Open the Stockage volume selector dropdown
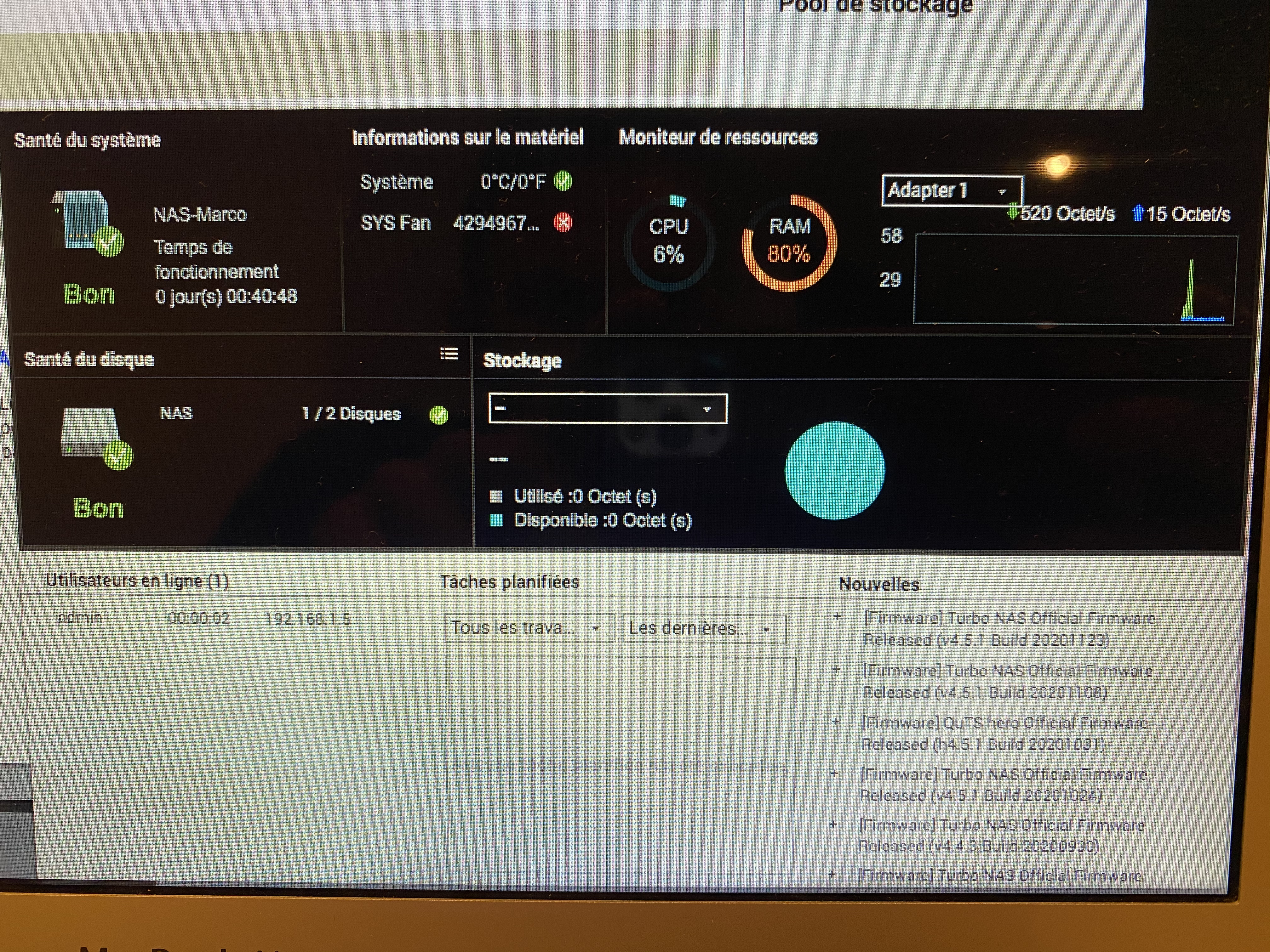1270x952 pixels. (608, 409)
